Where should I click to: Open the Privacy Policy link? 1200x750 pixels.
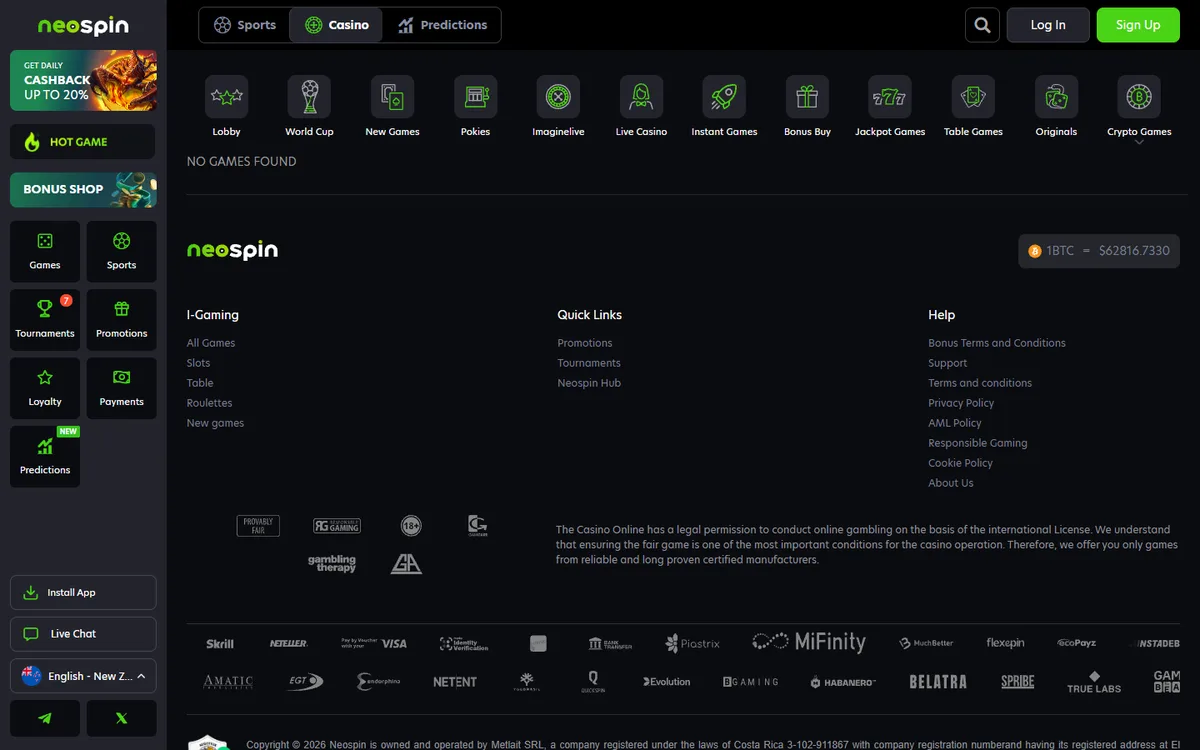[961, 403]
